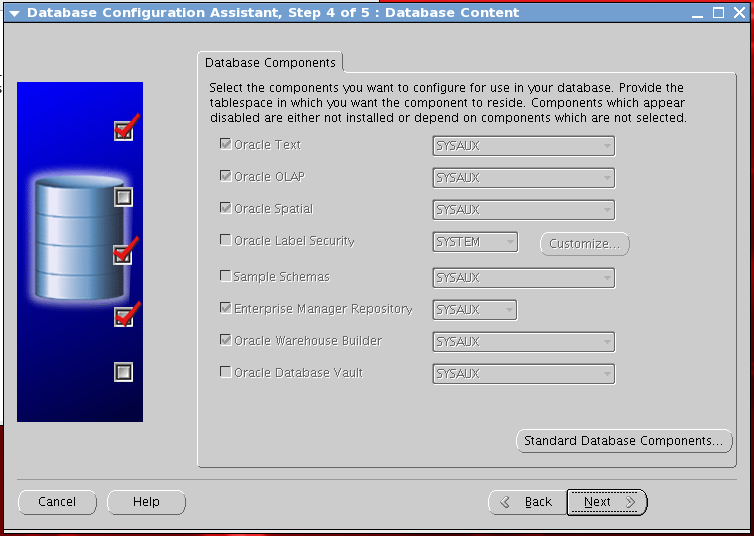Select the Database Components tab
The image size is (754, 536).
[270, 62]
